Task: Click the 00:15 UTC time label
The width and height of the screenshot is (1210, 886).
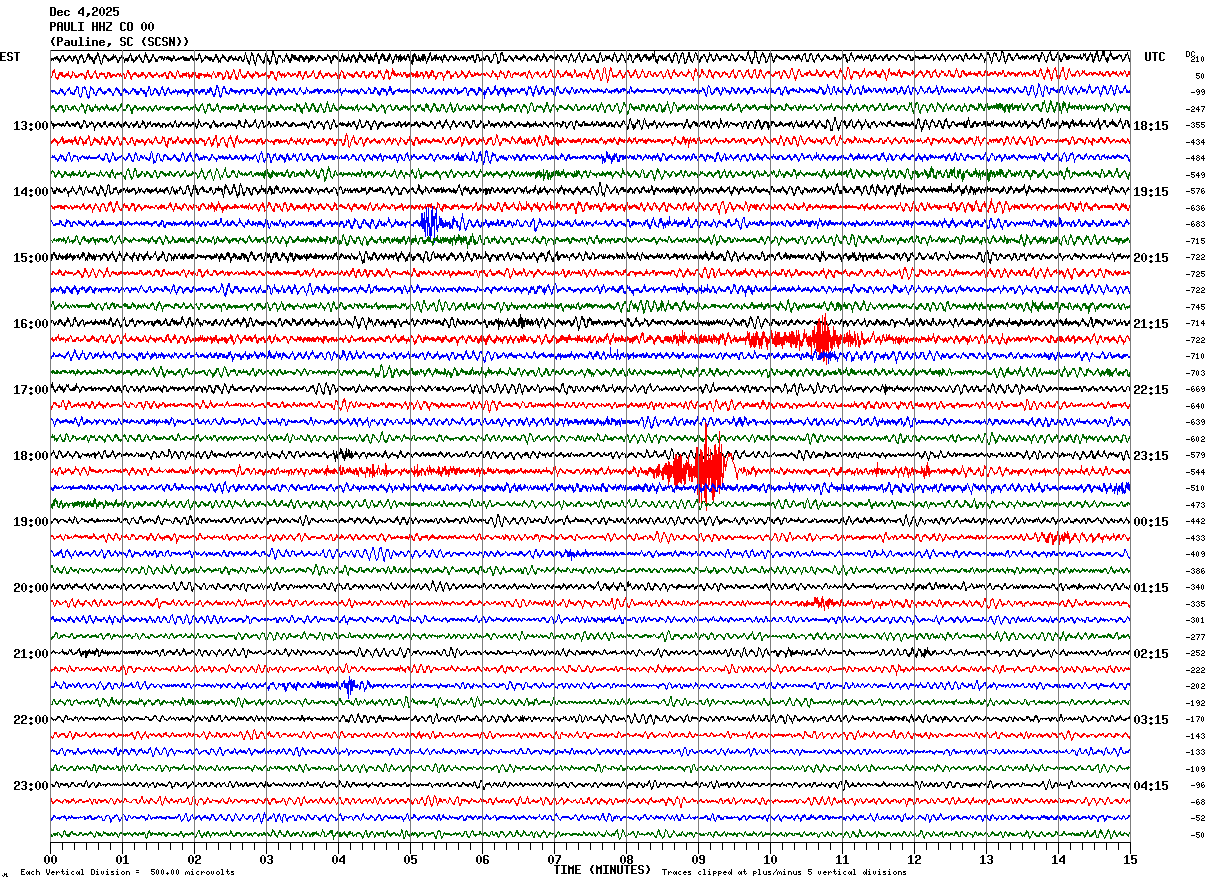Action: [x=1151, y=522]
